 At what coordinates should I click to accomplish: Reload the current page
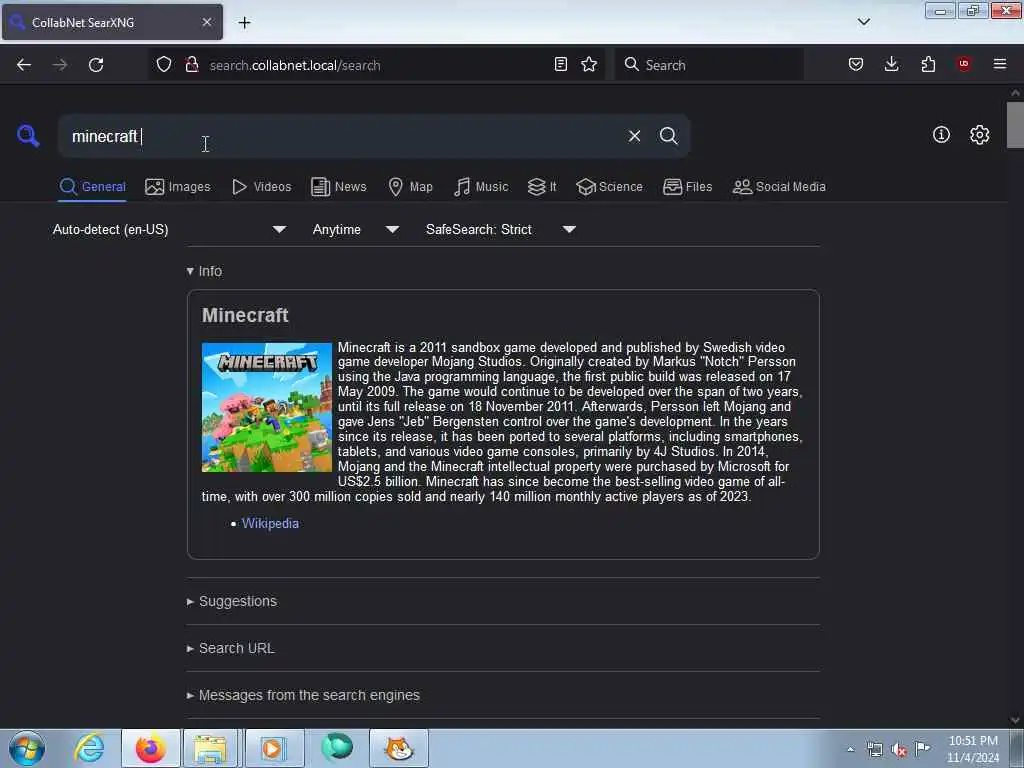click(96, 65)
